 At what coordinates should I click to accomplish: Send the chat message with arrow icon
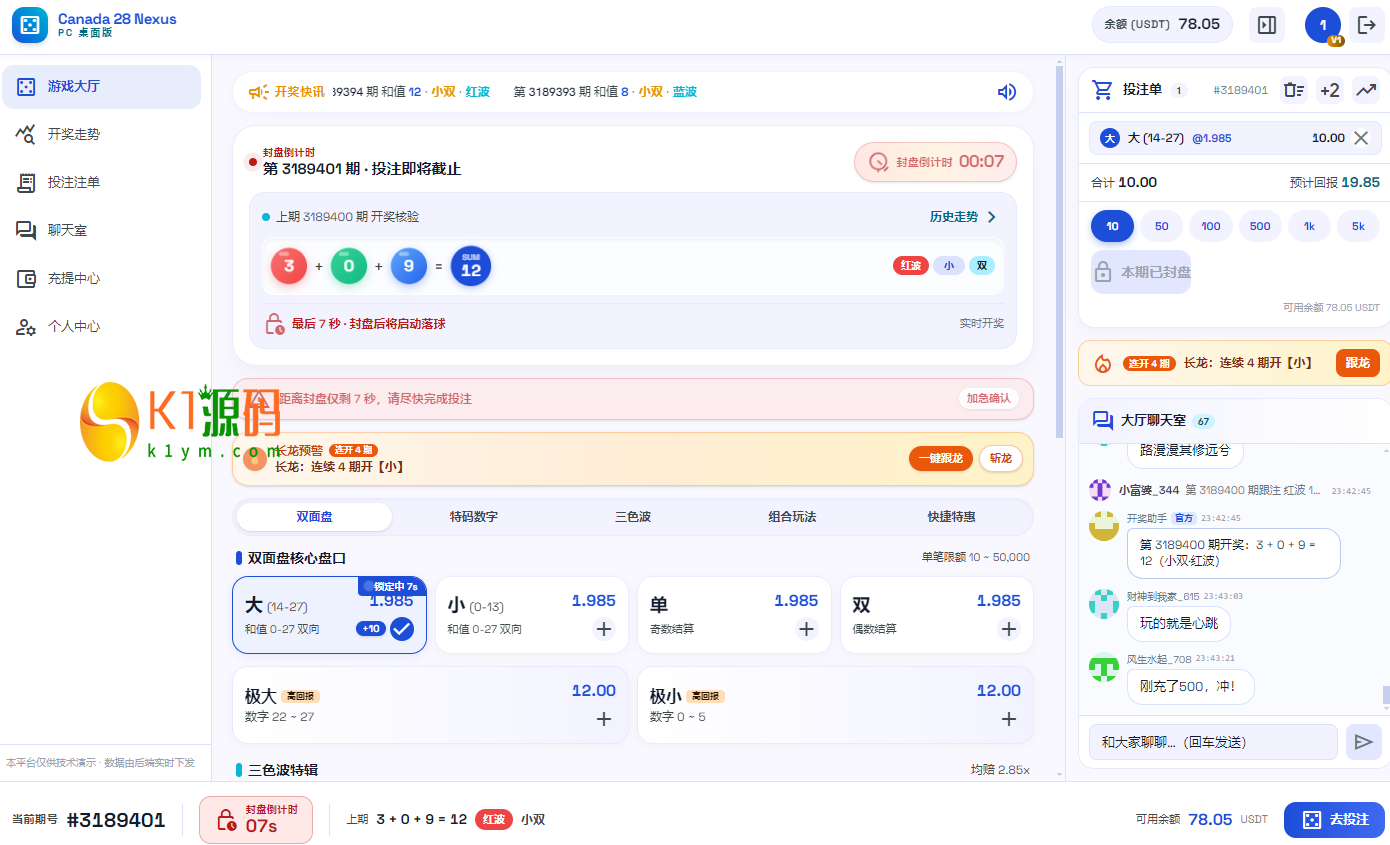(x=1363, y=742)
